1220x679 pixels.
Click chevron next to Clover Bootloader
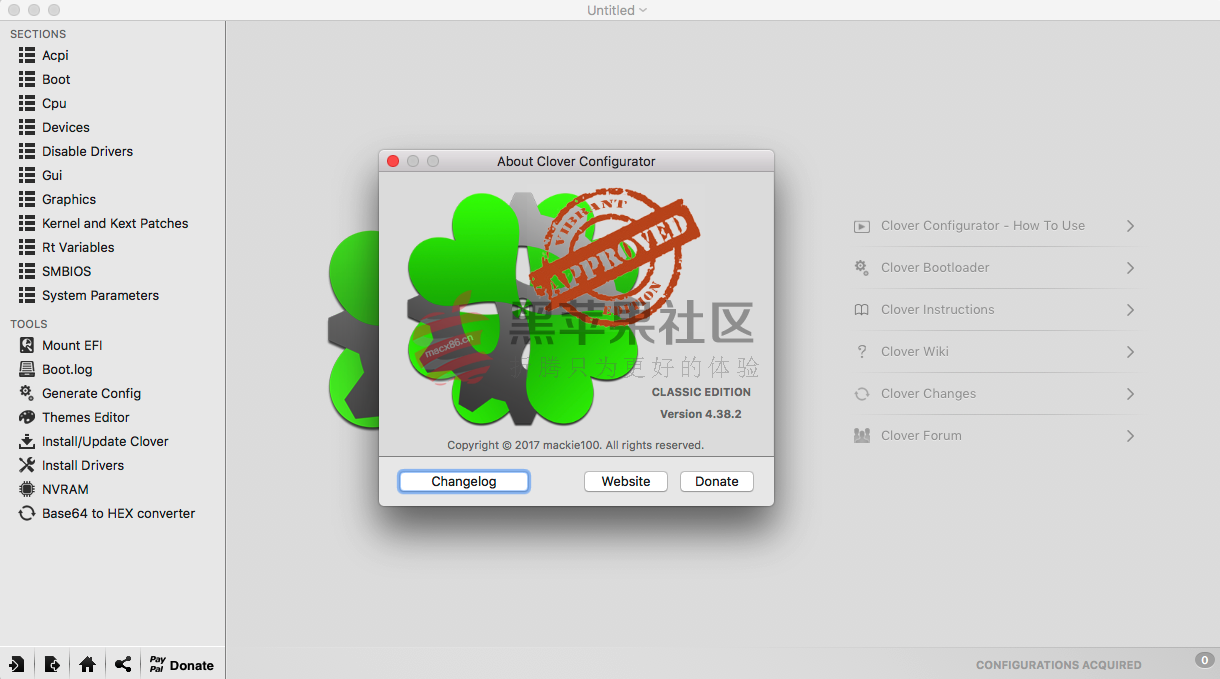point(1130,268)
